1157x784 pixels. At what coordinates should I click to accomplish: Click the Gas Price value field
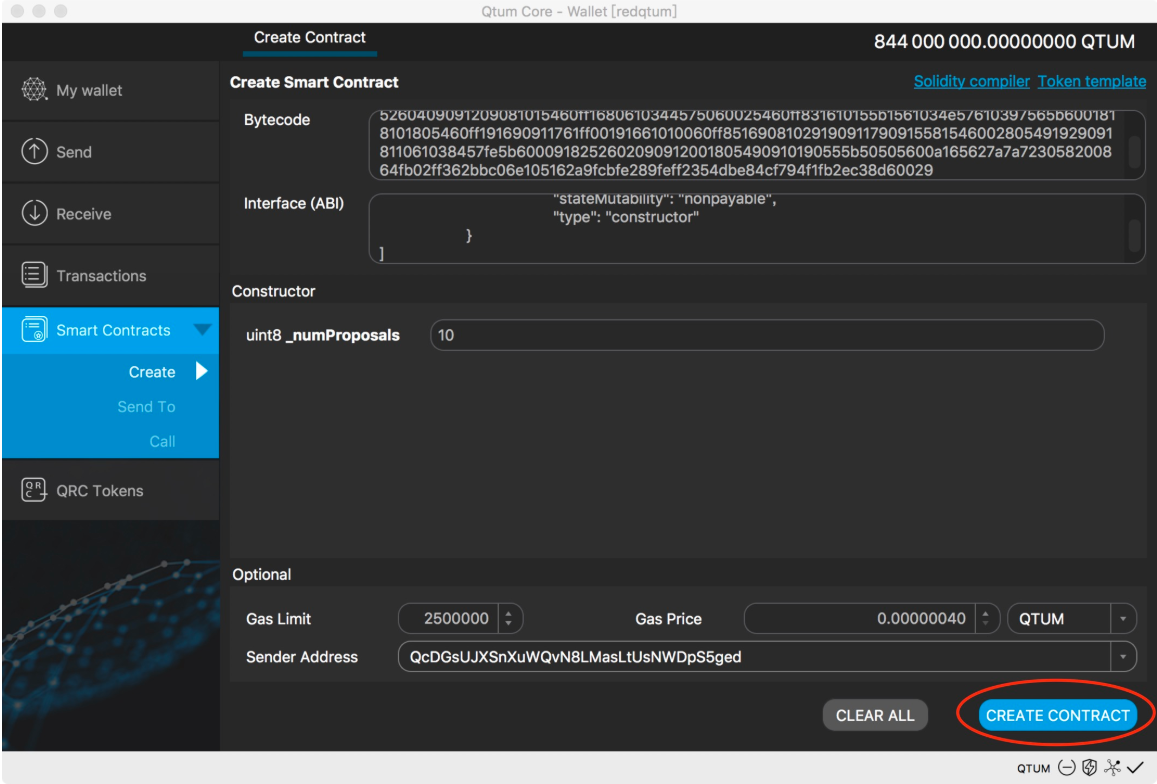click(x=860, y=619)
